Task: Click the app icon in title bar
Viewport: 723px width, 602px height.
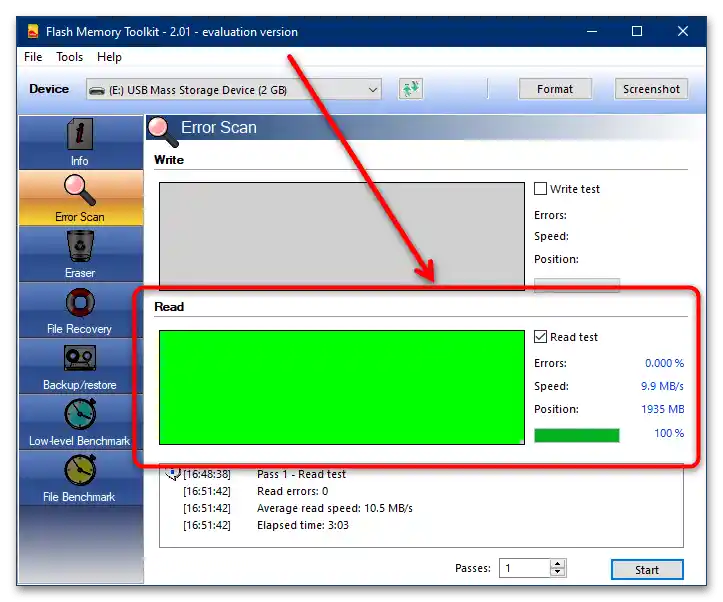Action: [33, 31]
